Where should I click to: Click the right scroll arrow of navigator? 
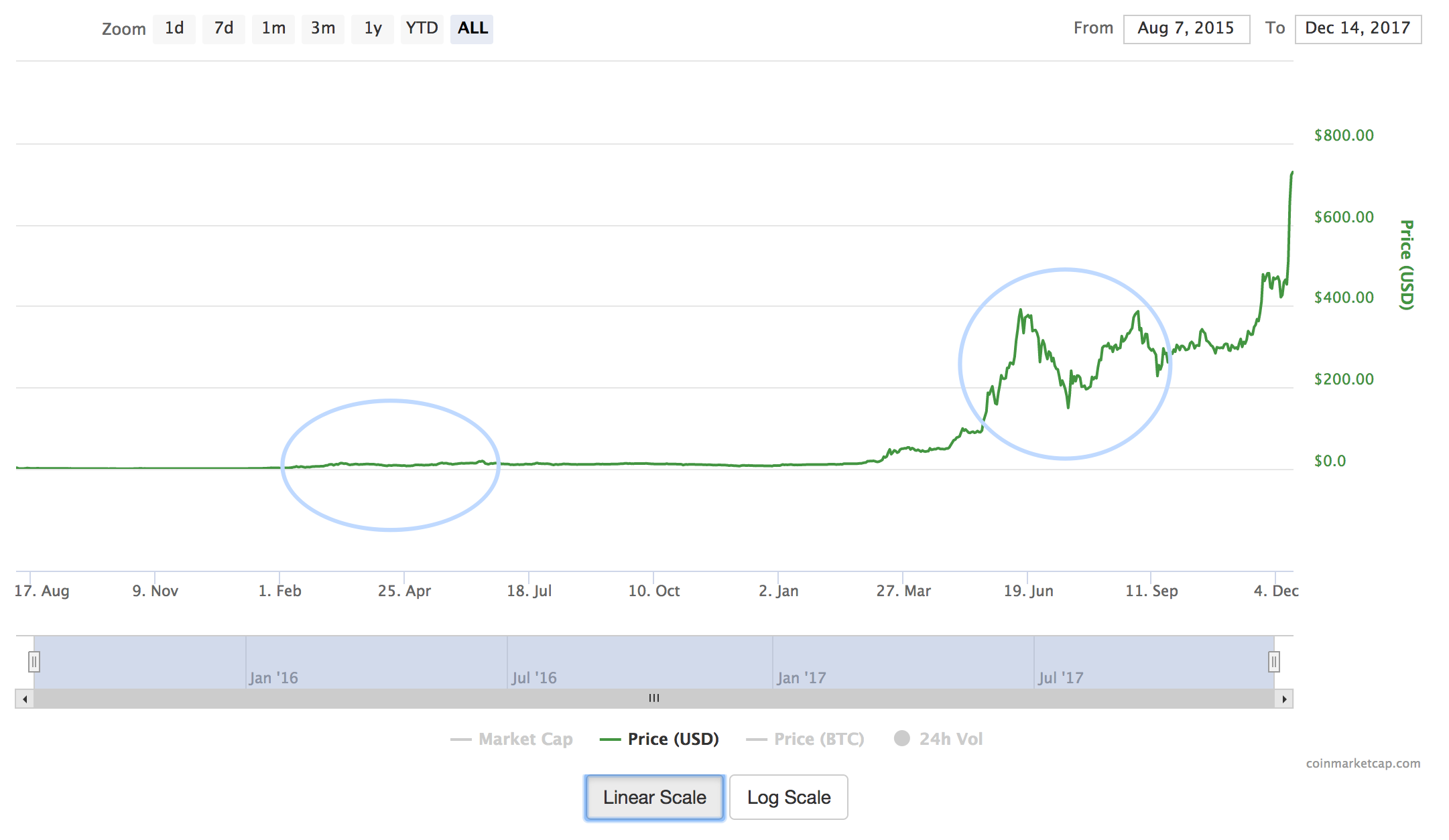coord(1284,699)
